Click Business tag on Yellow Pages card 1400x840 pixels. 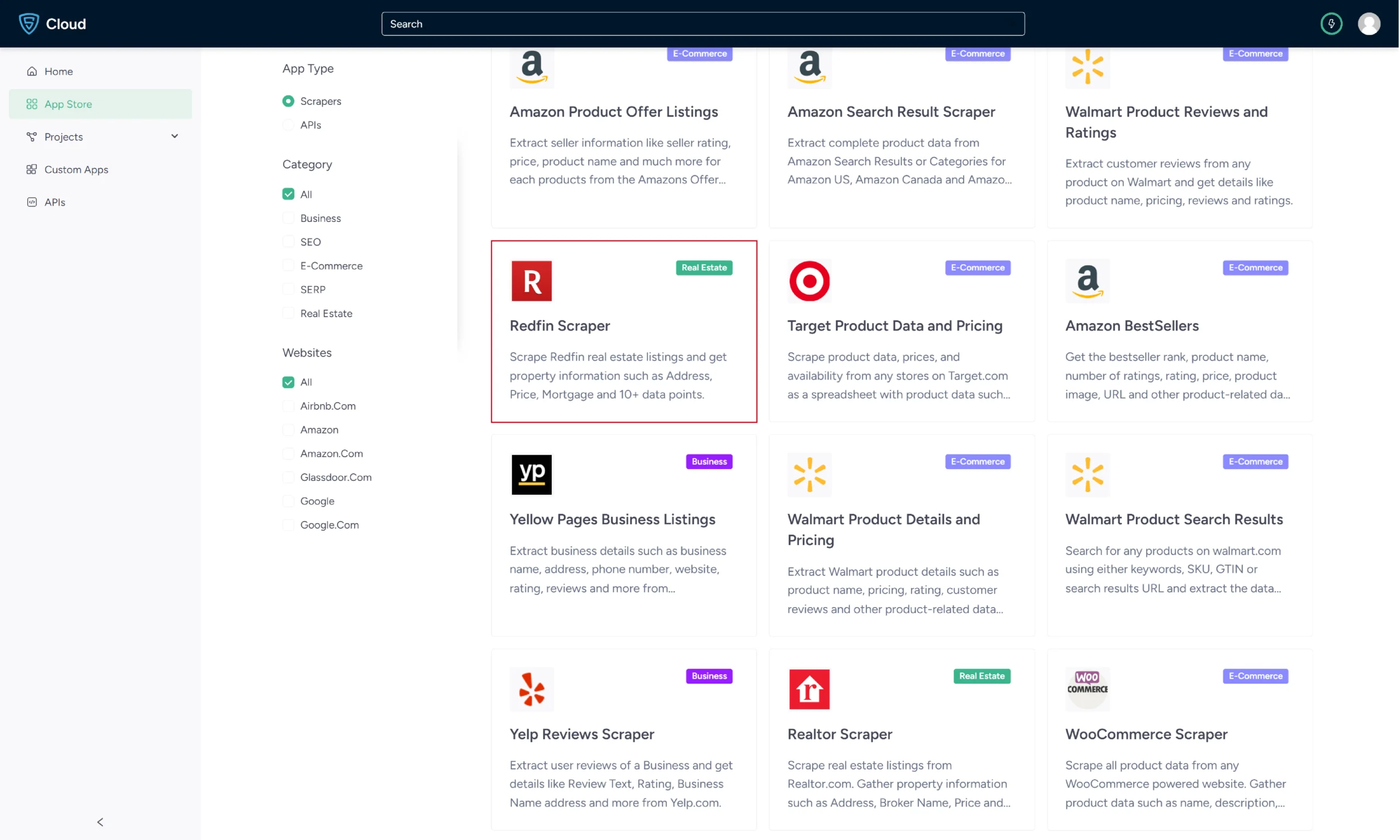709,462
